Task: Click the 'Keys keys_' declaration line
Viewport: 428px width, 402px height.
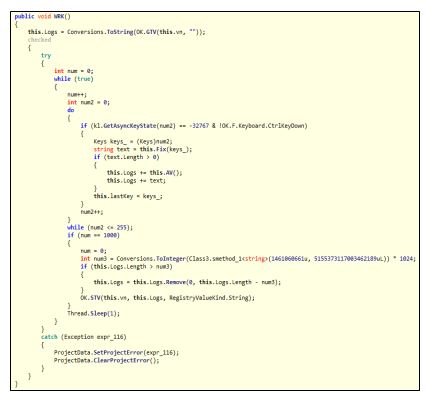Action: point(133,141)
